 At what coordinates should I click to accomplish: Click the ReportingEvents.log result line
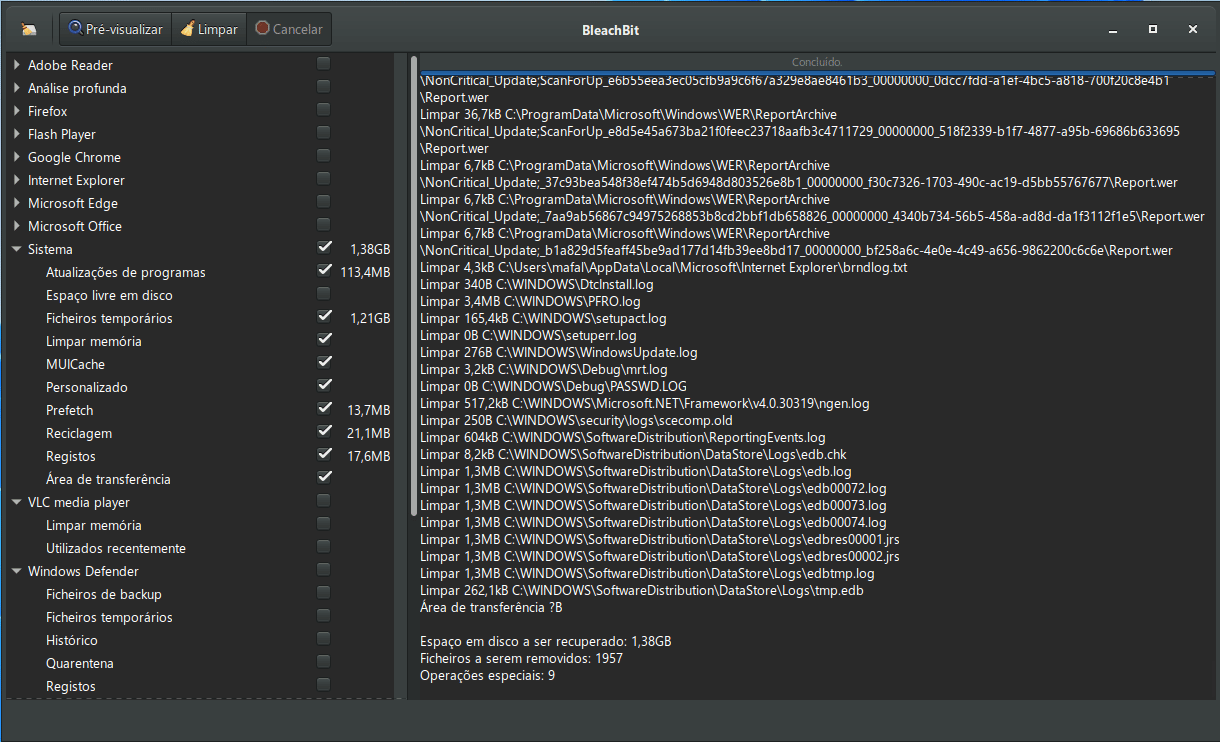623,437
